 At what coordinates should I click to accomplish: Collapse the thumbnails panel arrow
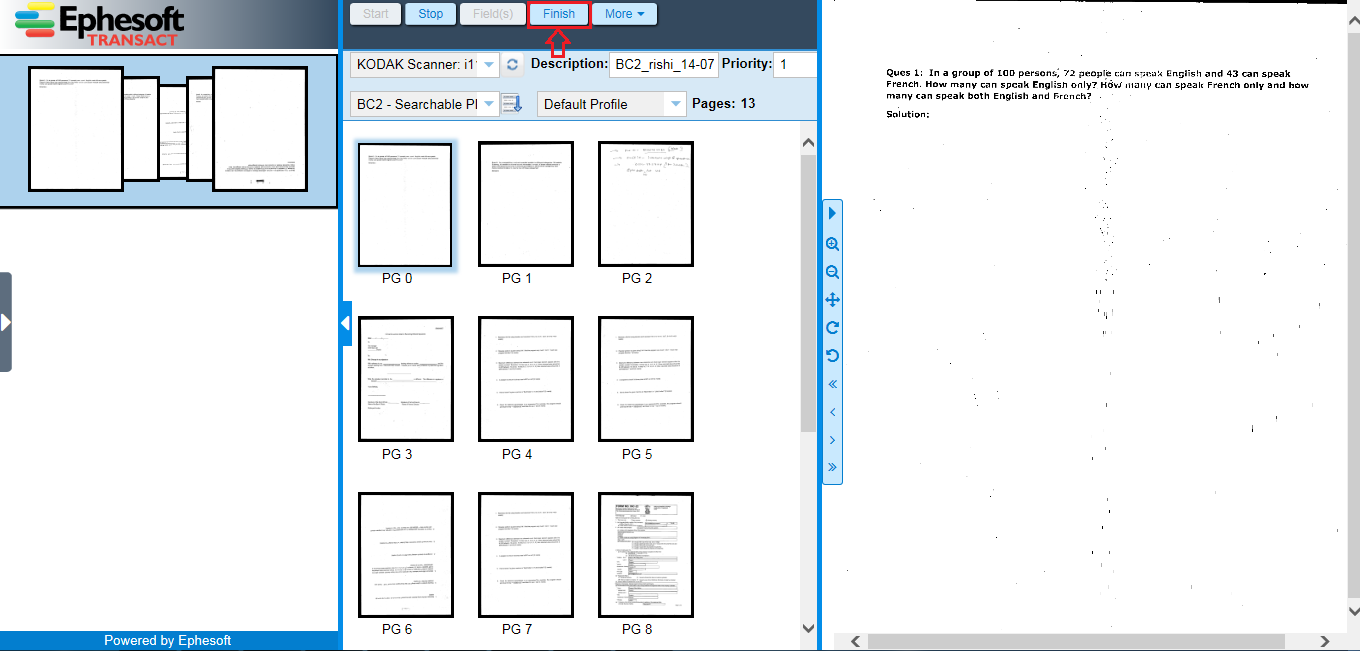pos(346,323)
